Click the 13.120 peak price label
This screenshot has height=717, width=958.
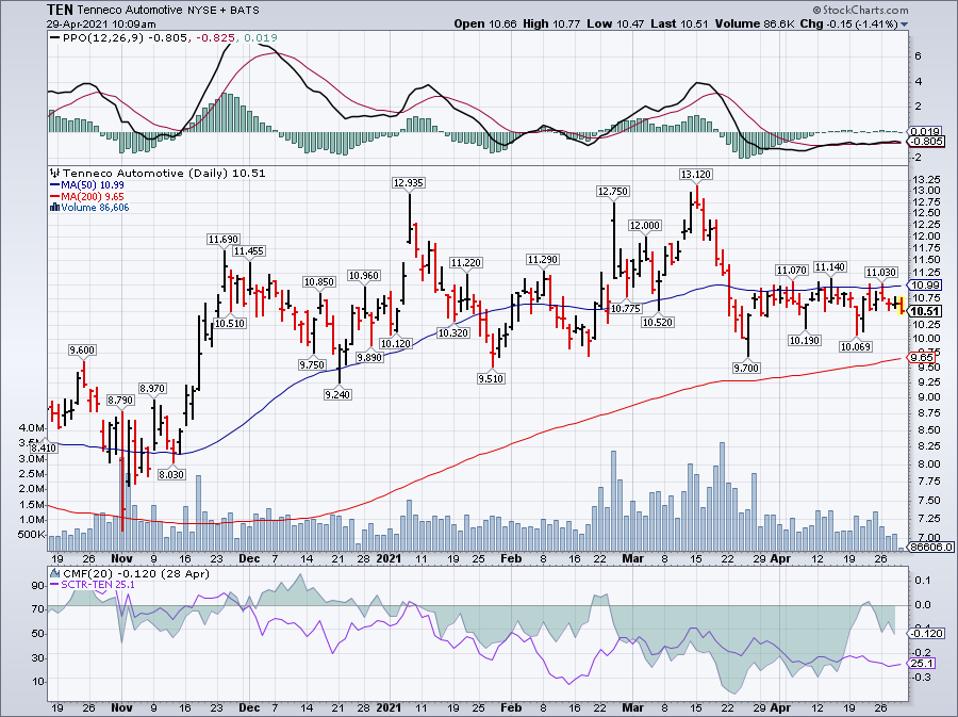pyautogui.click(x=695, y=175)
